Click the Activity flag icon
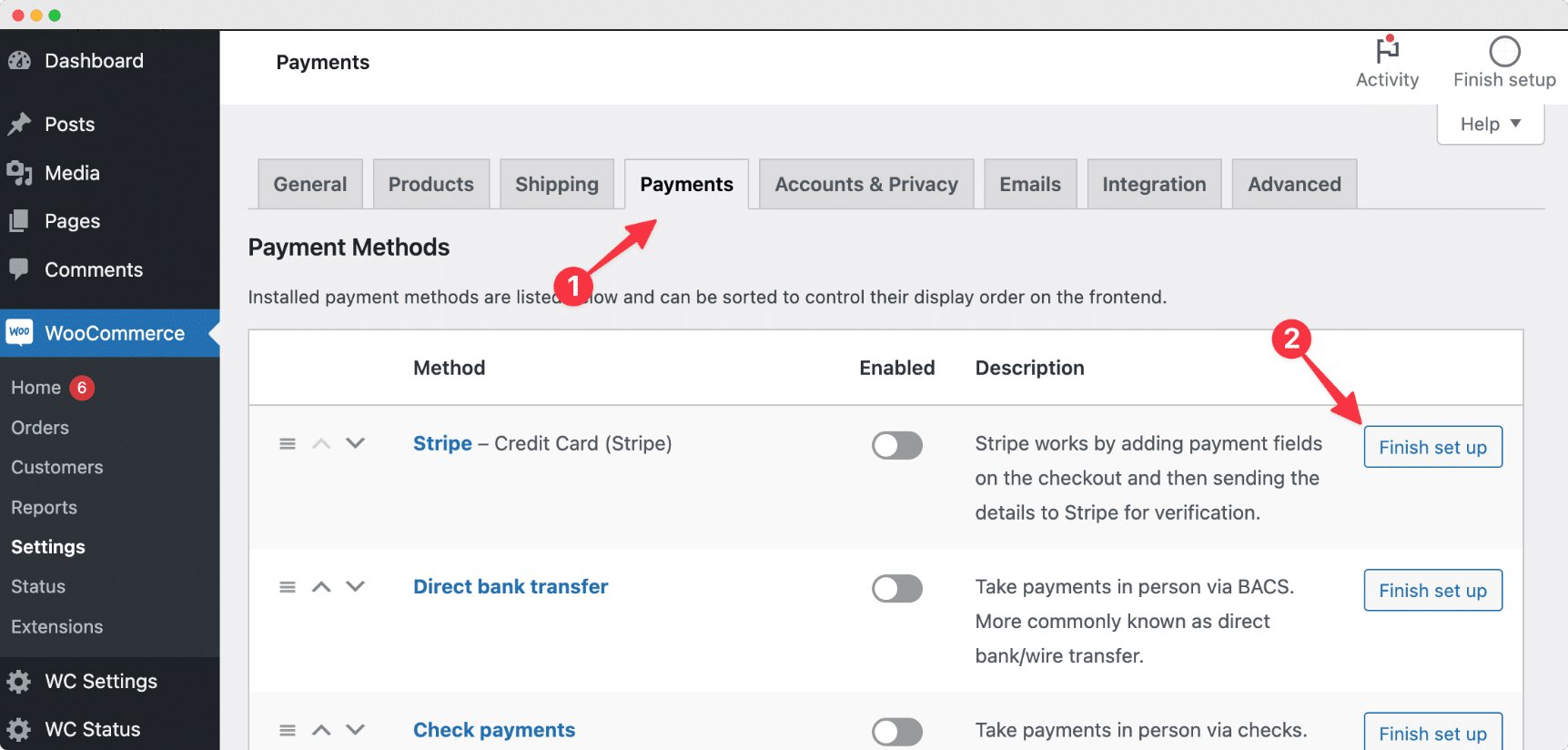The width and height of the screenshot is (1568, 750). (1387, 52)
